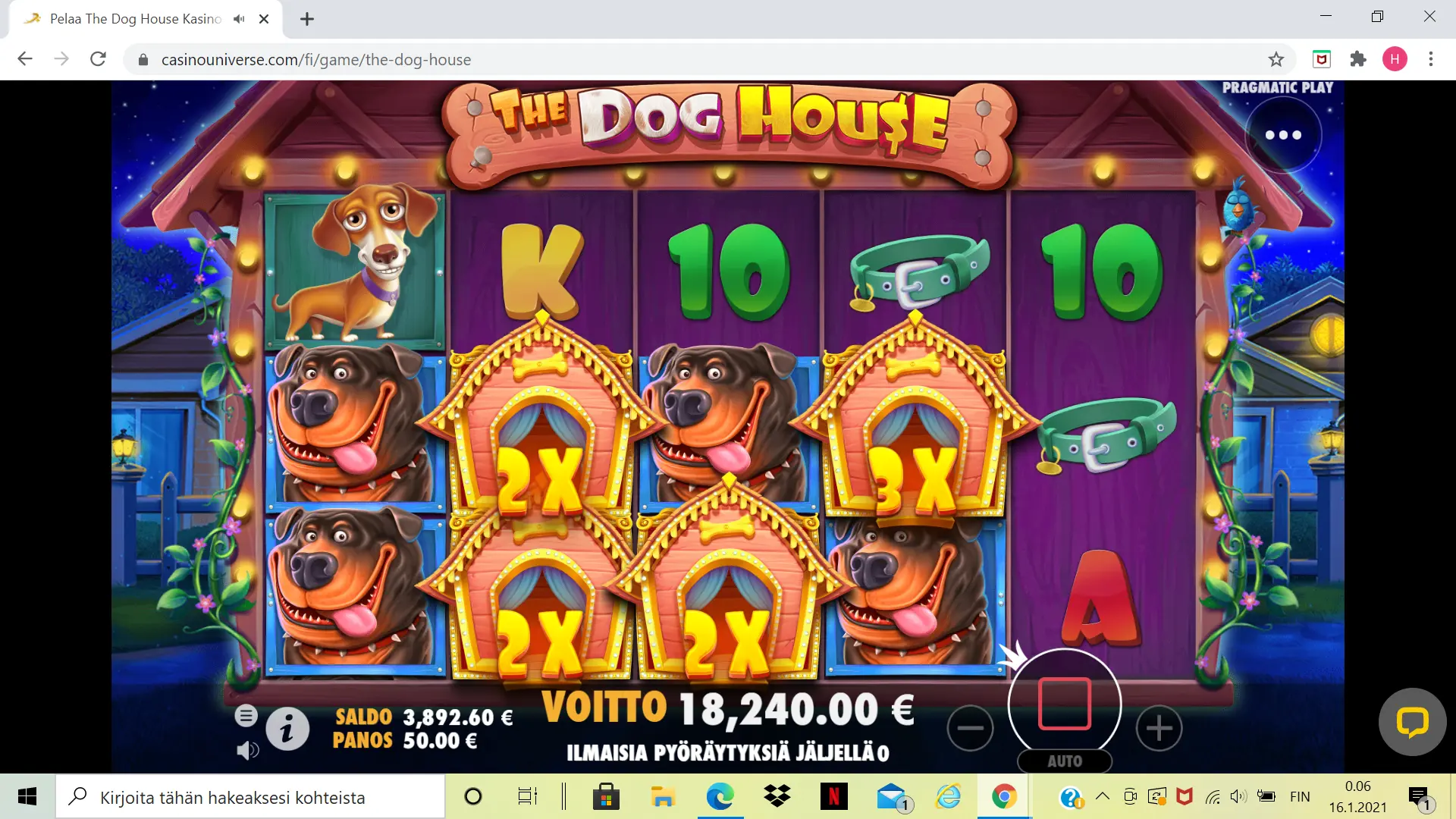The image size is (1456, 819).
Task: Toggle the AUTO play button
Action: pyautogui.click(x=1065, y=761)
